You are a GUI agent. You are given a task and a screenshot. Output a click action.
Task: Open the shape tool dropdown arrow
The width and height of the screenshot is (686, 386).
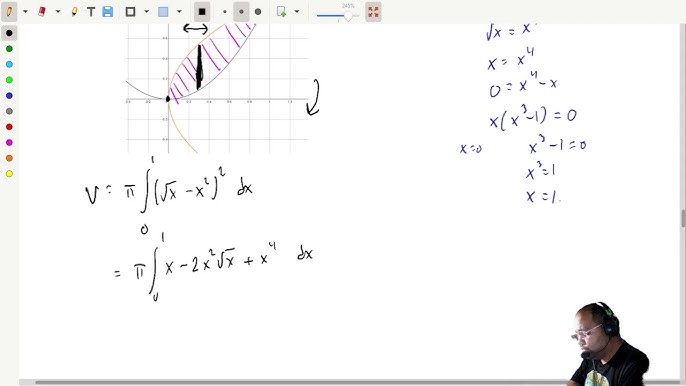pyautogui.click(x=147, y=12)
